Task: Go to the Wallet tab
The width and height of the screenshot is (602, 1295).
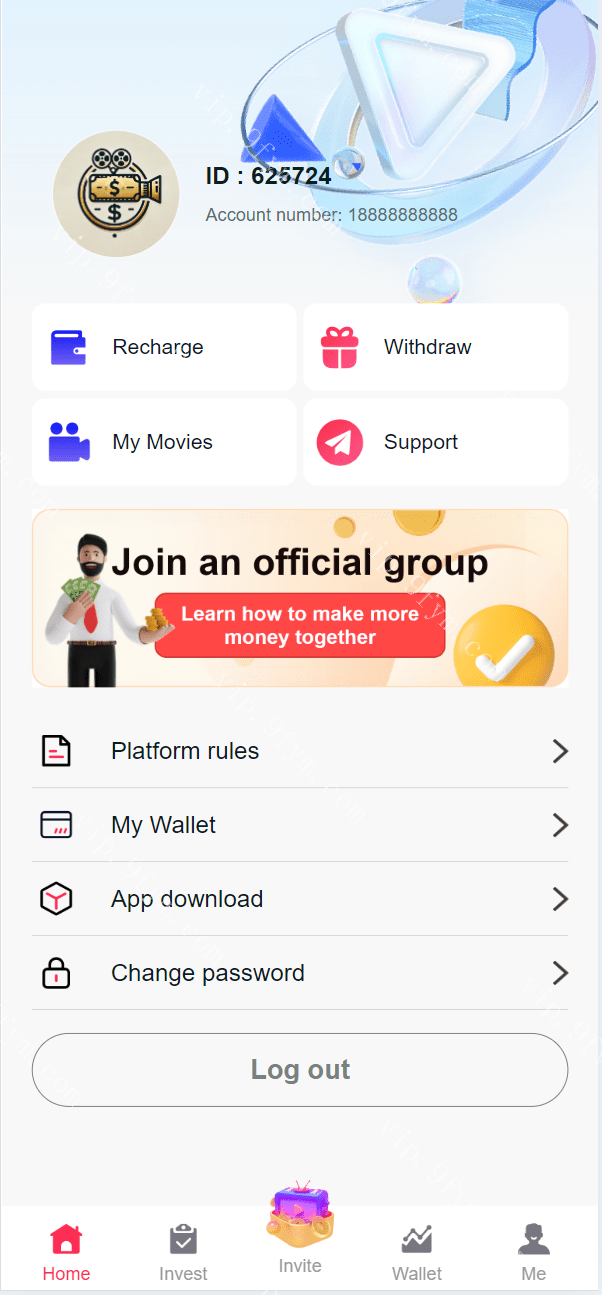Action: coord(417,1252)
